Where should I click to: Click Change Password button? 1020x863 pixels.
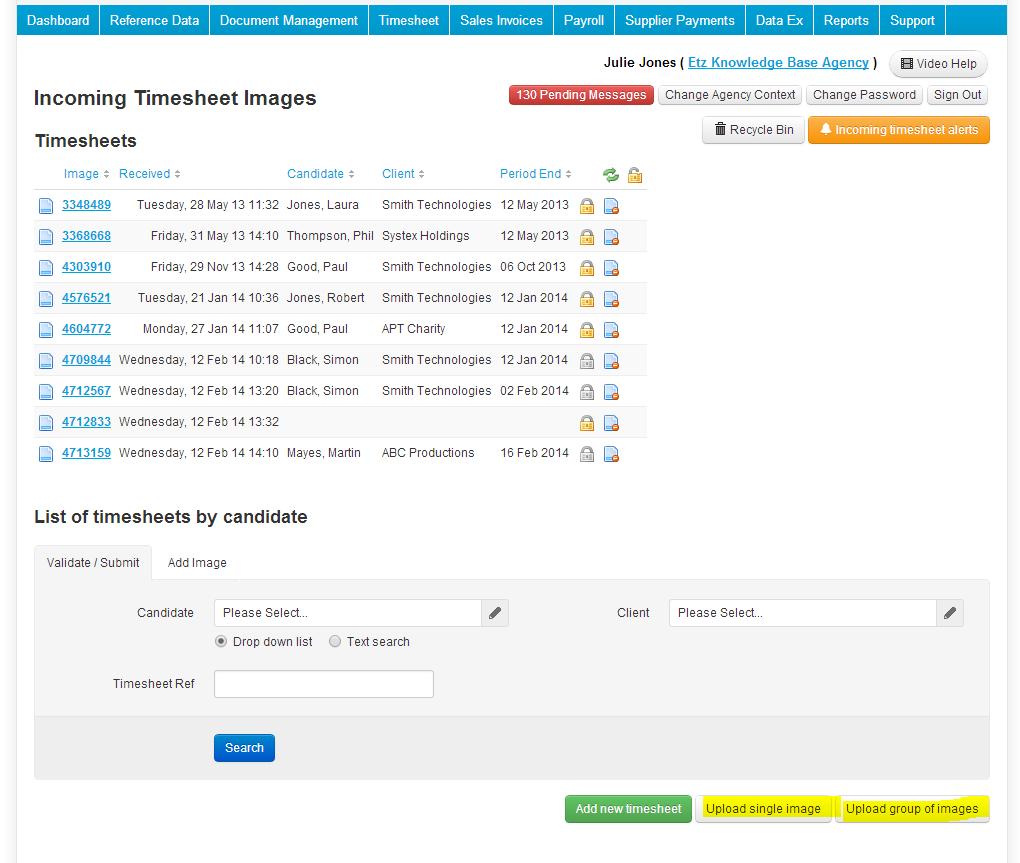pos(864,95)
